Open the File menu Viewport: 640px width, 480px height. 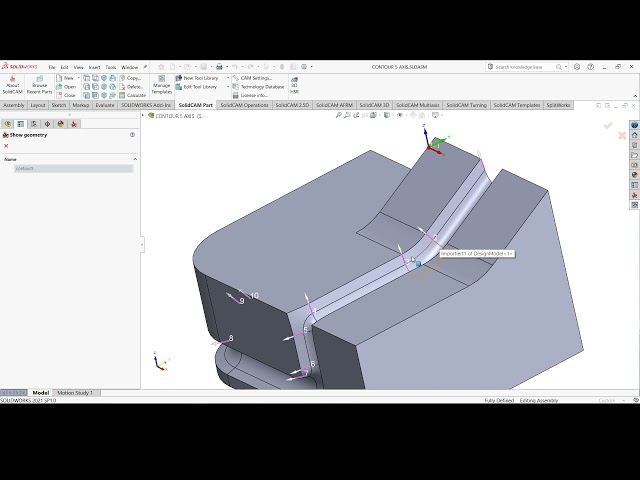pos(52,67)
